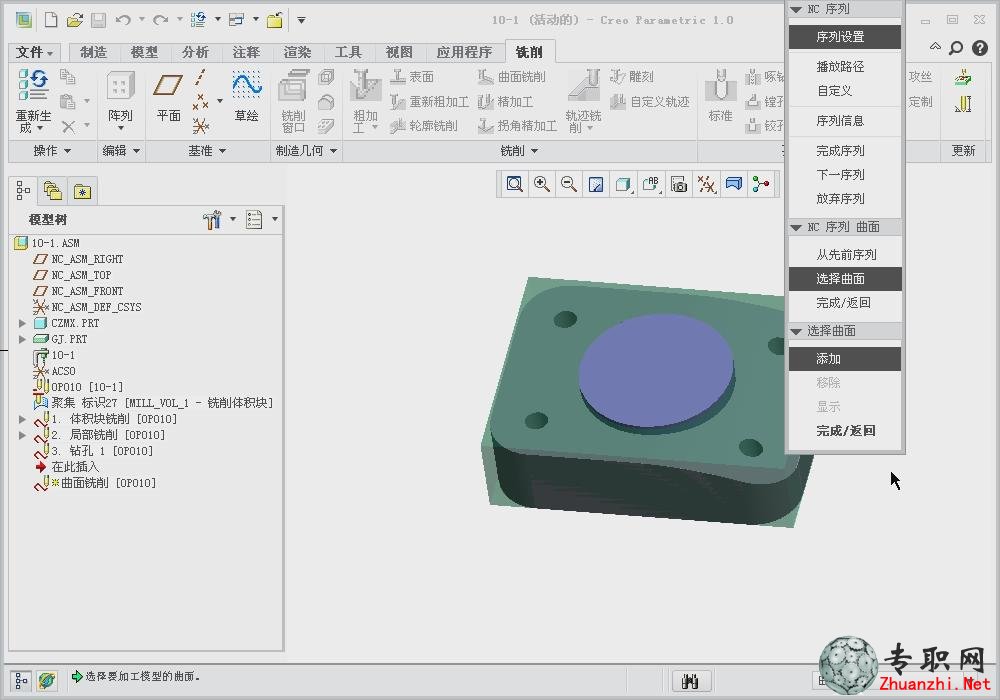
Task: Switch to the 分析 ribbon tab
Action: point(195,52)
